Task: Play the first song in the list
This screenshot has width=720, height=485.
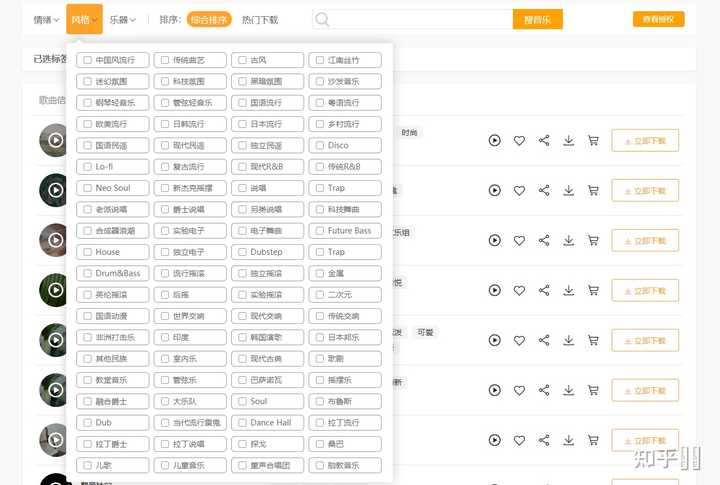Action: coord(495,141)
